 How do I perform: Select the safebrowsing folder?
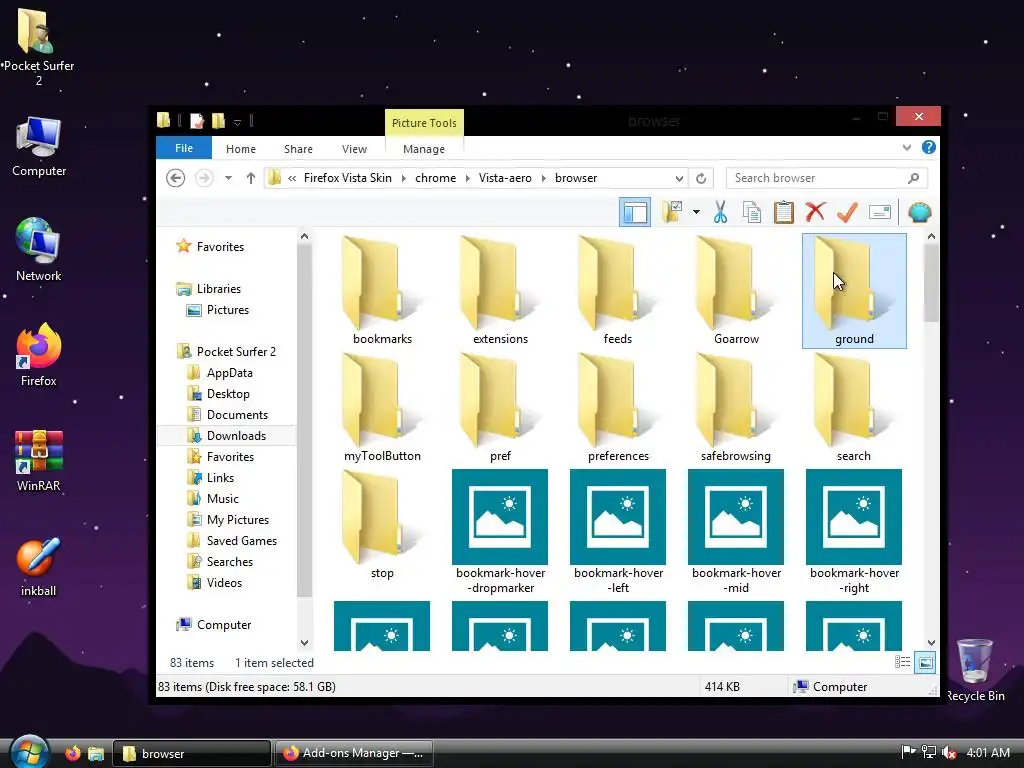click(736, 408)
